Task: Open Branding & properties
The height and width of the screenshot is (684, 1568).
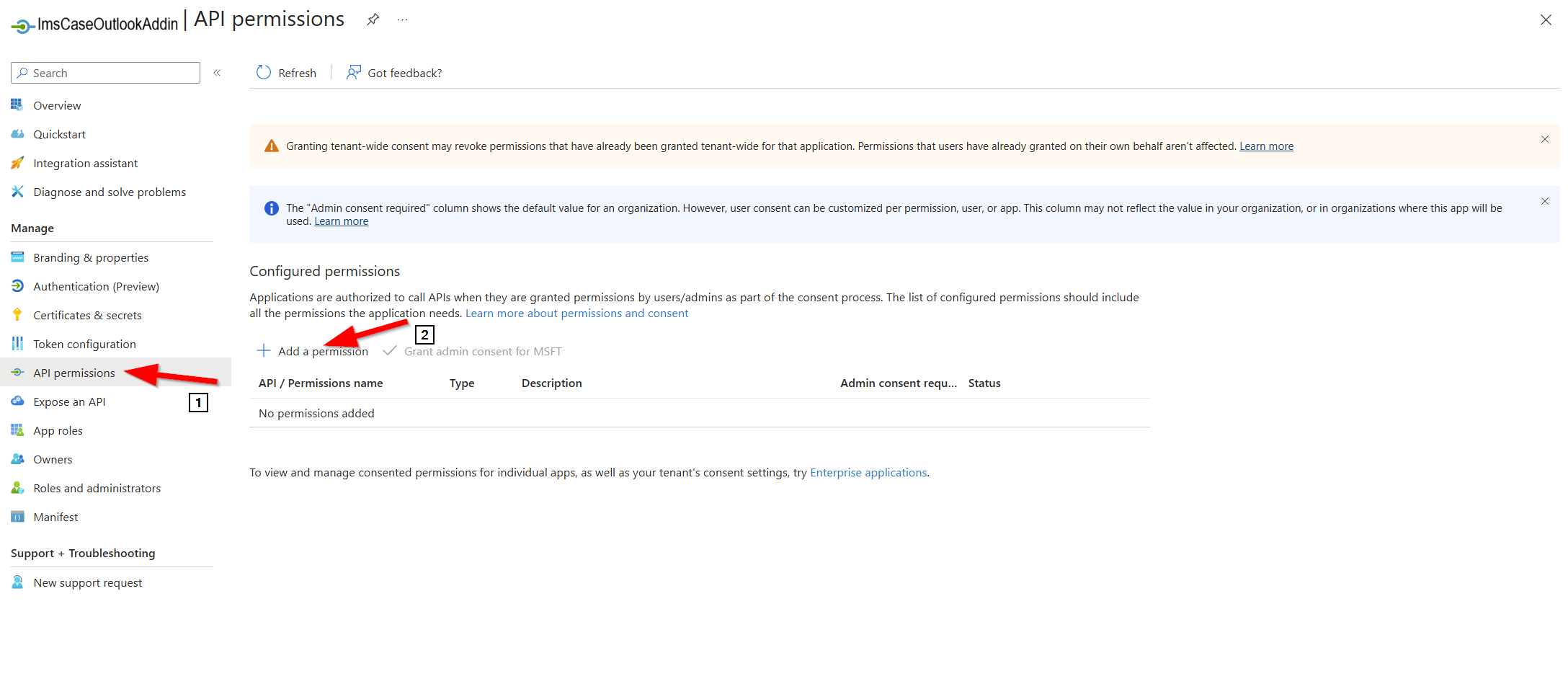Action: coord(91,257)
